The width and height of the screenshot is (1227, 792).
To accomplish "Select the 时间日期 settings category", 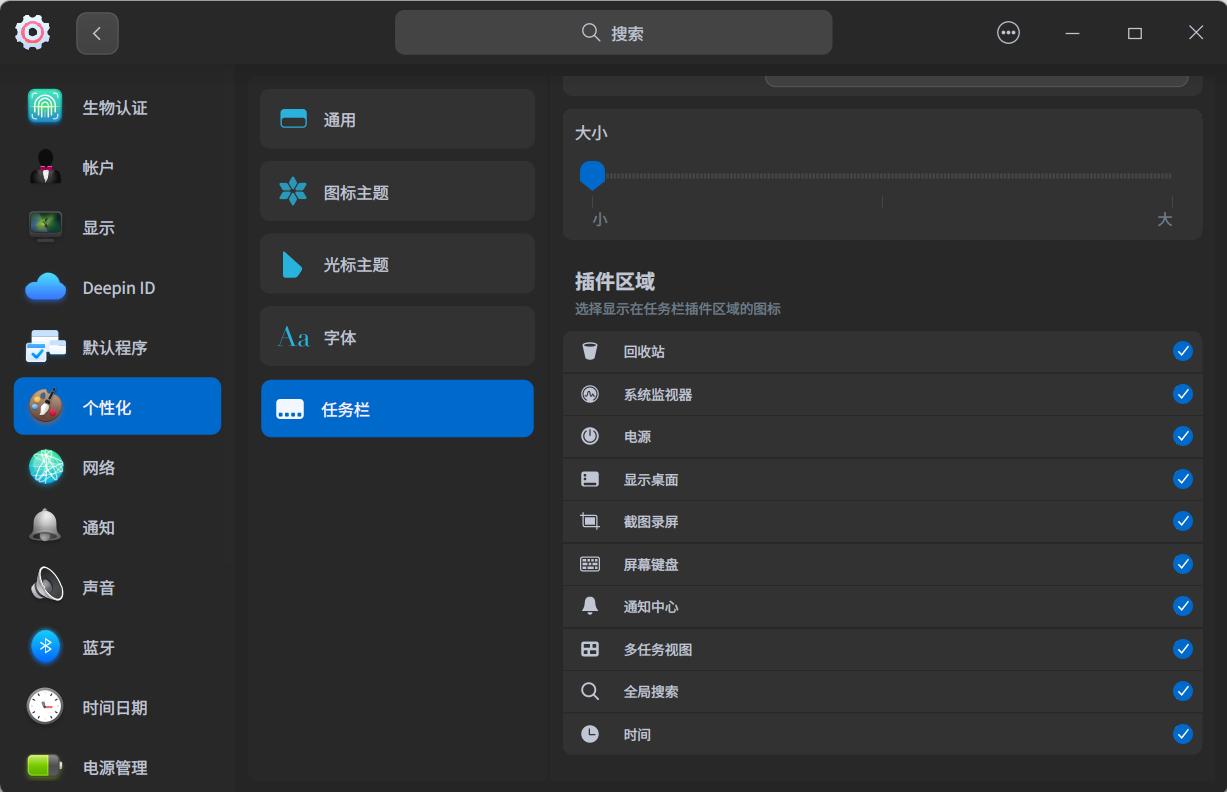I will pos(117,707).
